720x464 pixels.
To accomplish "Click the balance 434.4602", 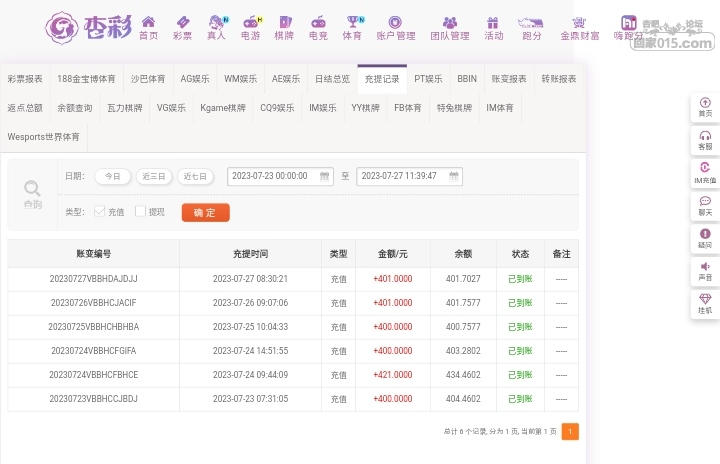I will pos(463,374).
